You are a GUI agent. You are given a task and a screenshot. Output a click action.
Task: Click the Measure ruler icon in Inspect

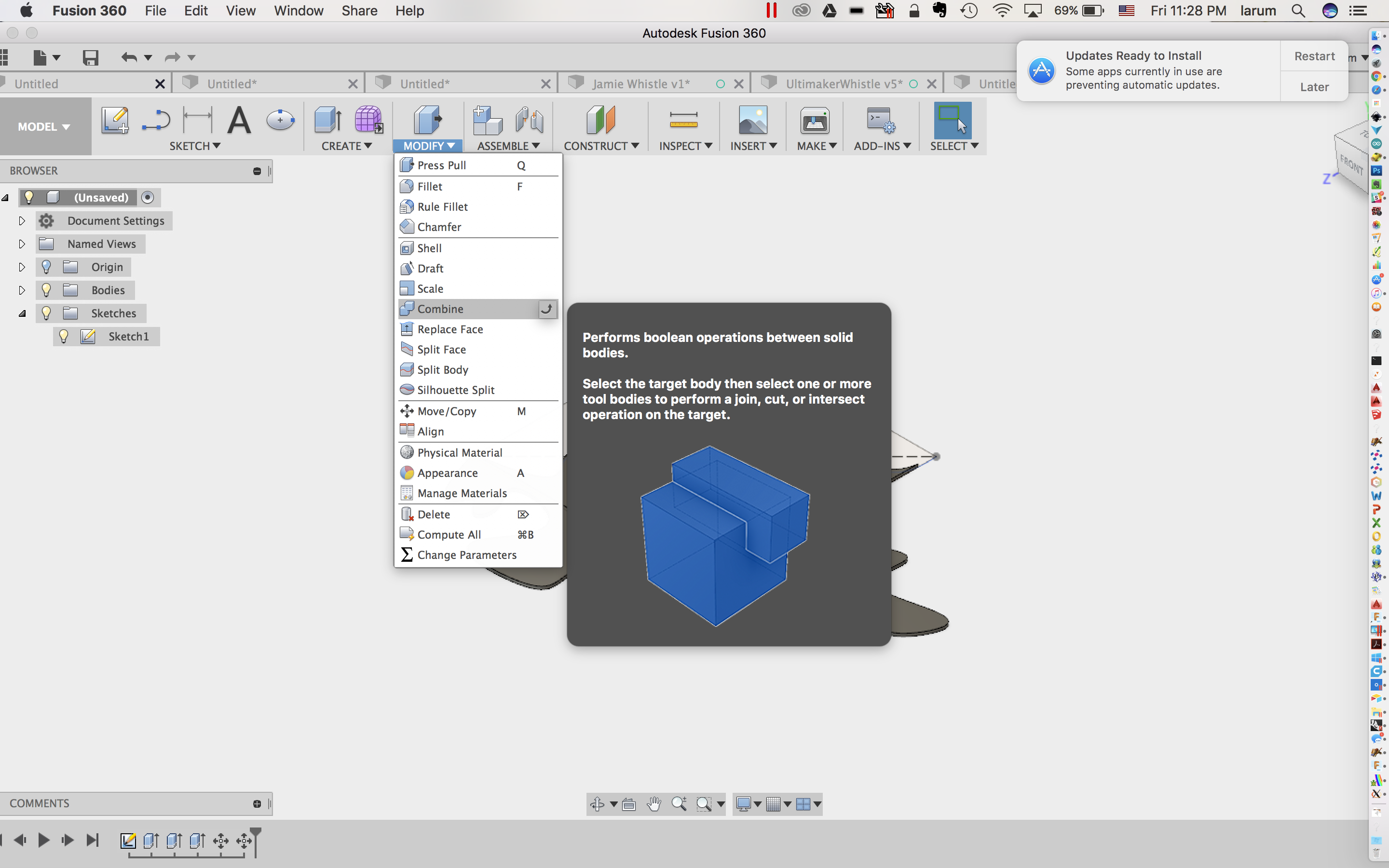pos(683,120)
